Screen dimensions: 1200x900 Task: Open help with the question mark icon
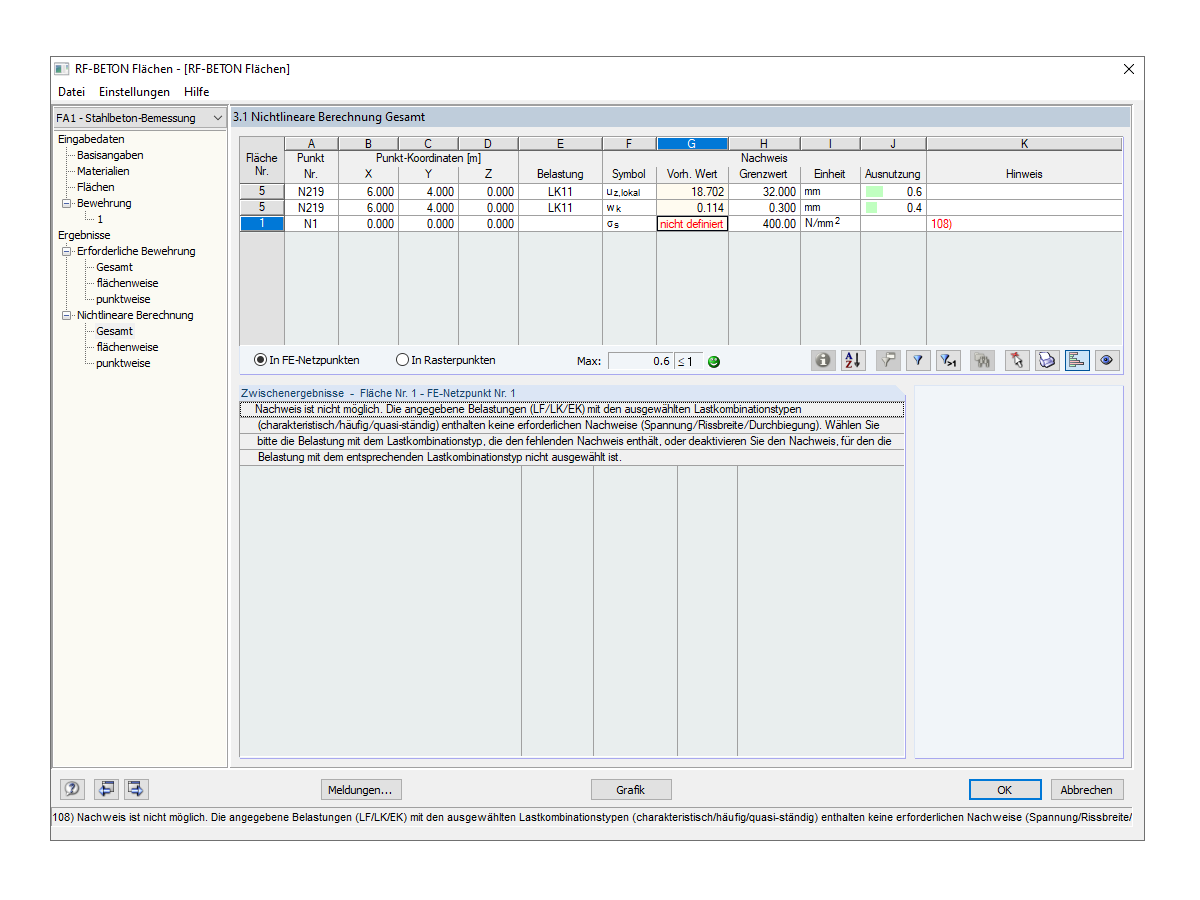coord(73,789)
